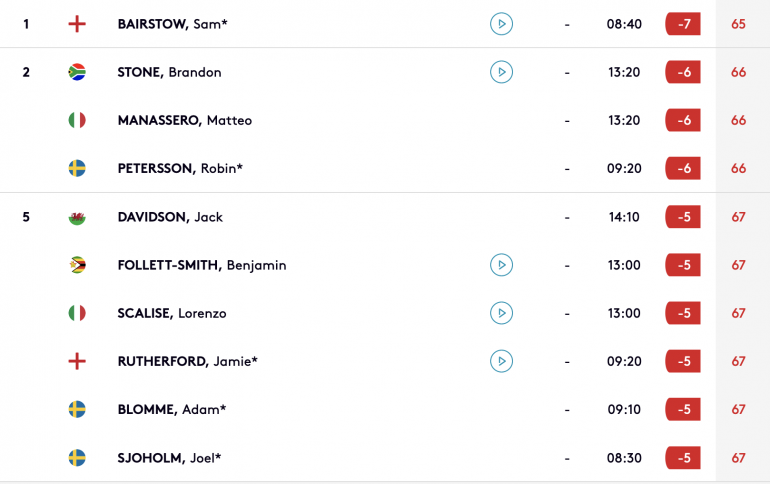Watch Benjamin Follett-Smith's video clip
This screenshot has width=770, height=484.
[x=501, y=265]
